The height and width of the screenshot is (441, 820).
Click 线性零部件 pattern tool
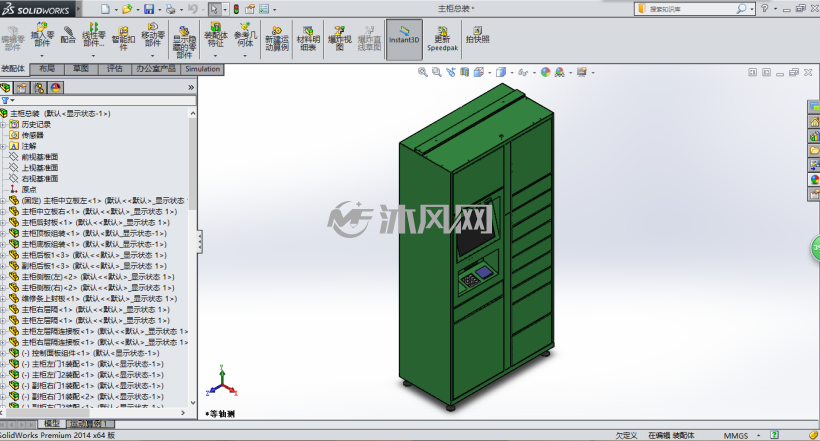point(94,36)
